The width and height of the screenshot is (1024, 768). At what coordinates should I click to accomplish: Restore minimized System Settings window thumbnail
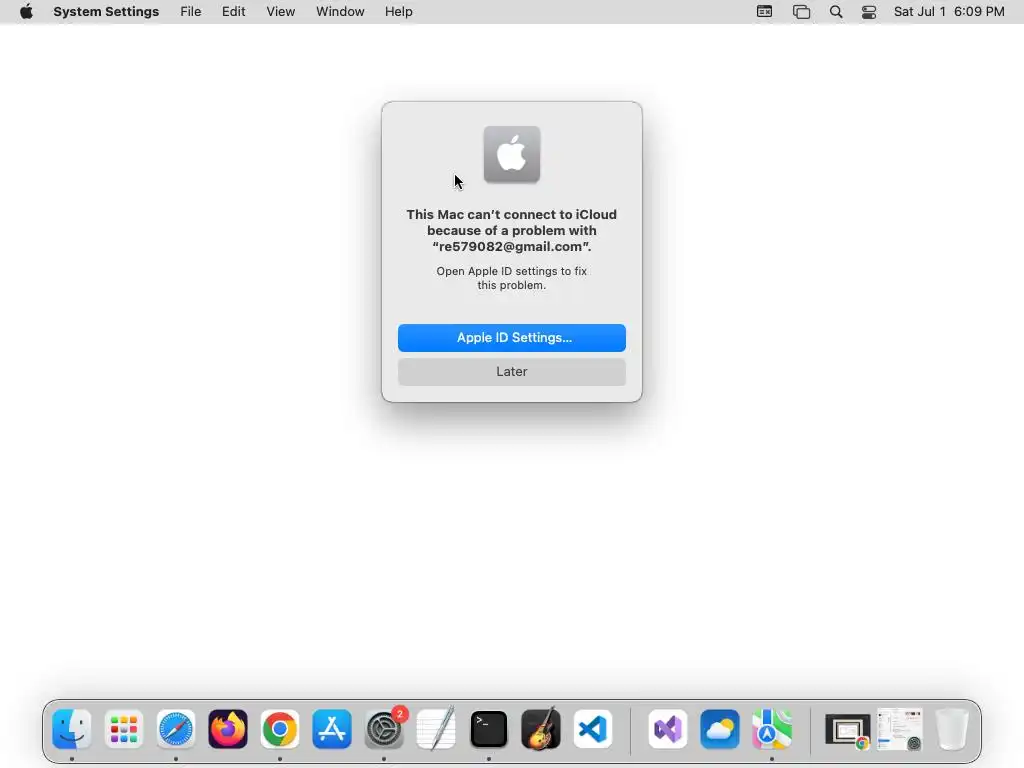(900, 729)
